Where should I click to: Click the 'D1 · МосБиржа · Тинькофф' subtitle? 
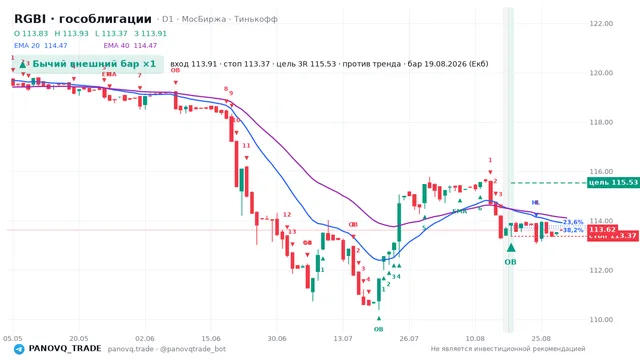(x=220, y=19)
